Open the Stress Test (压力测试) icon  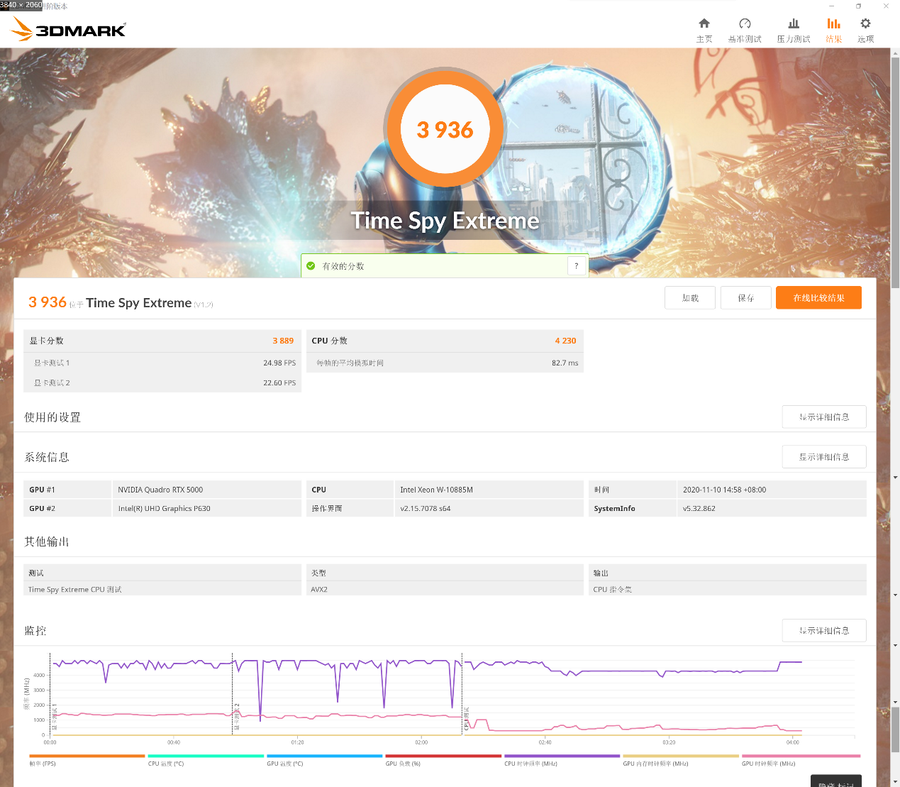point(793,29)
